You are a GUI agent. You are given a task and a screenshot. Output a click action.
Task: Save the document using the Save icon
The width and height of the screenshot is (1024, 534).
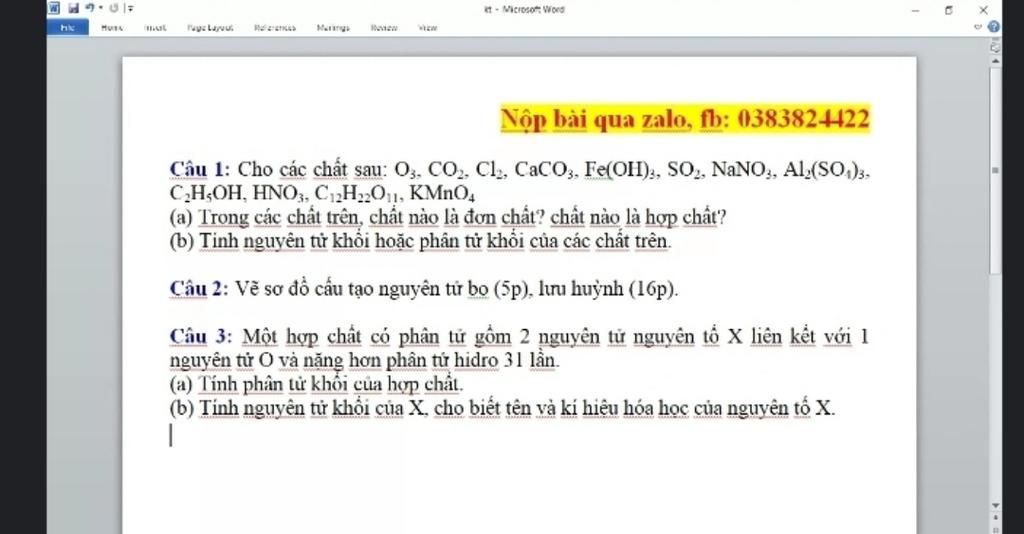pyautogui.click(x=73, y=8)
